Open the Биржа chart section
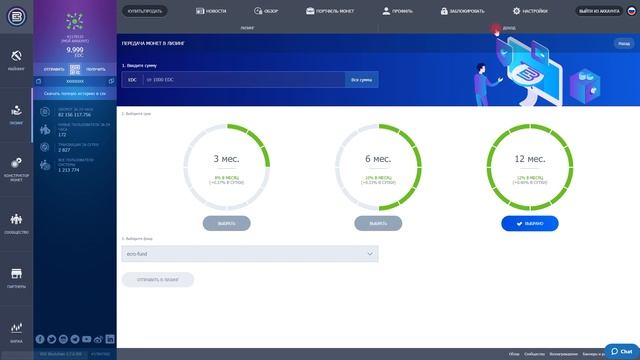The image size is (640, 360). pos(16,332)
